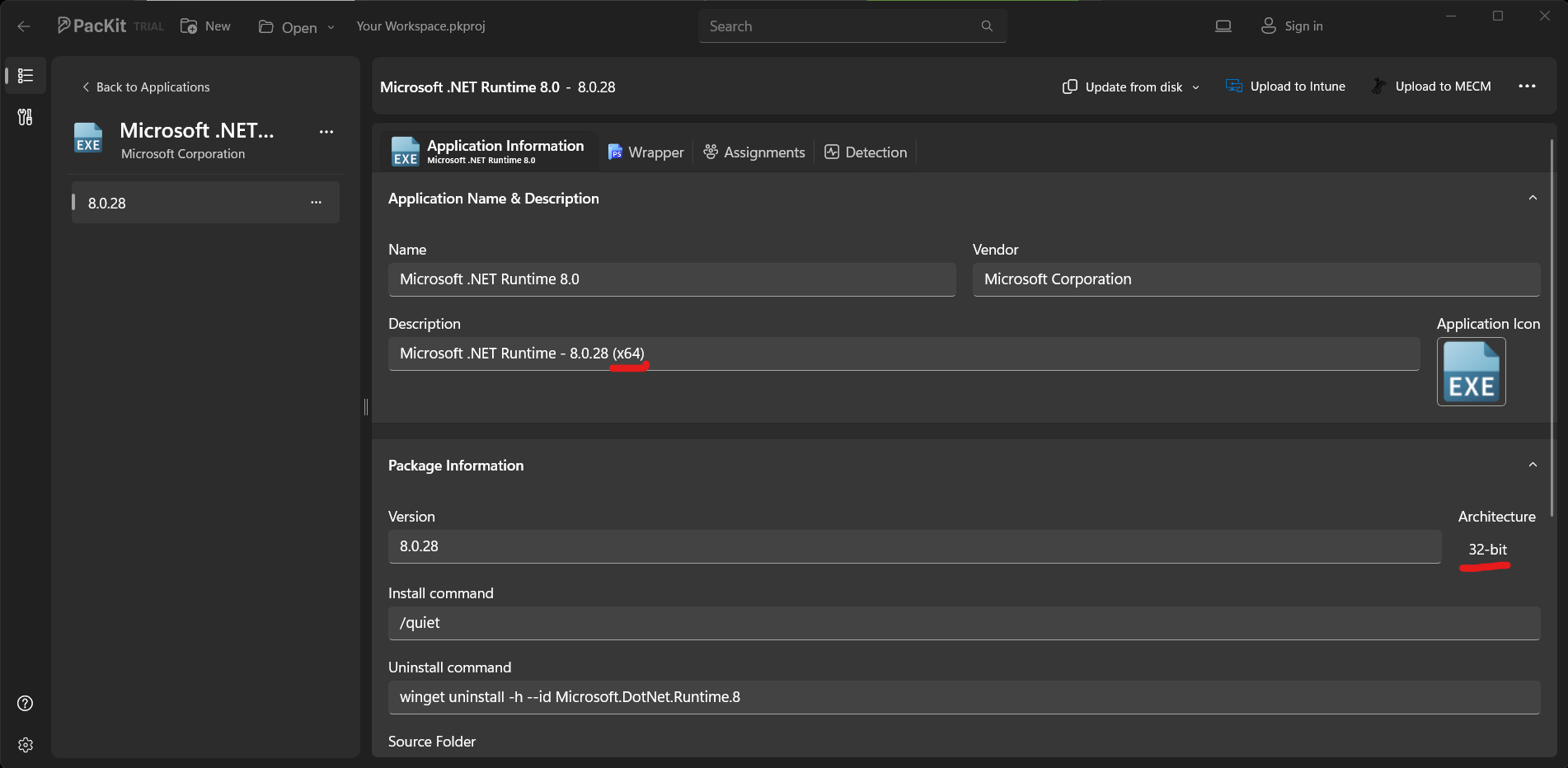Open the header ellipsis more menu
This screenshot has height=768, width=1568.
tap(1527, 87)
